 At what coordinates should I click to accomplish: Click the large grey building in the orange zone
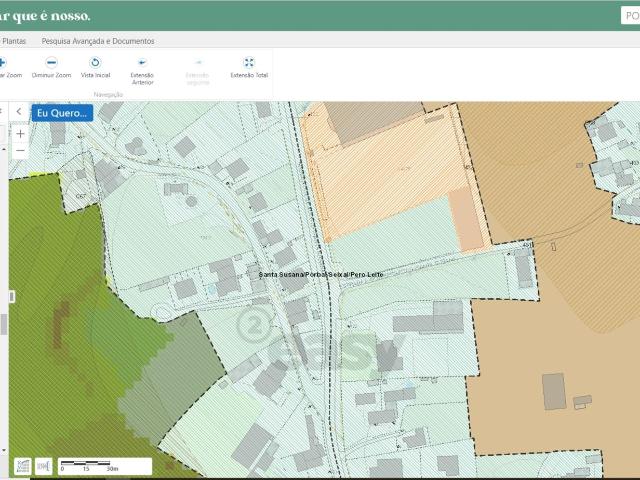pyautogui.click(x=553, y=391)
